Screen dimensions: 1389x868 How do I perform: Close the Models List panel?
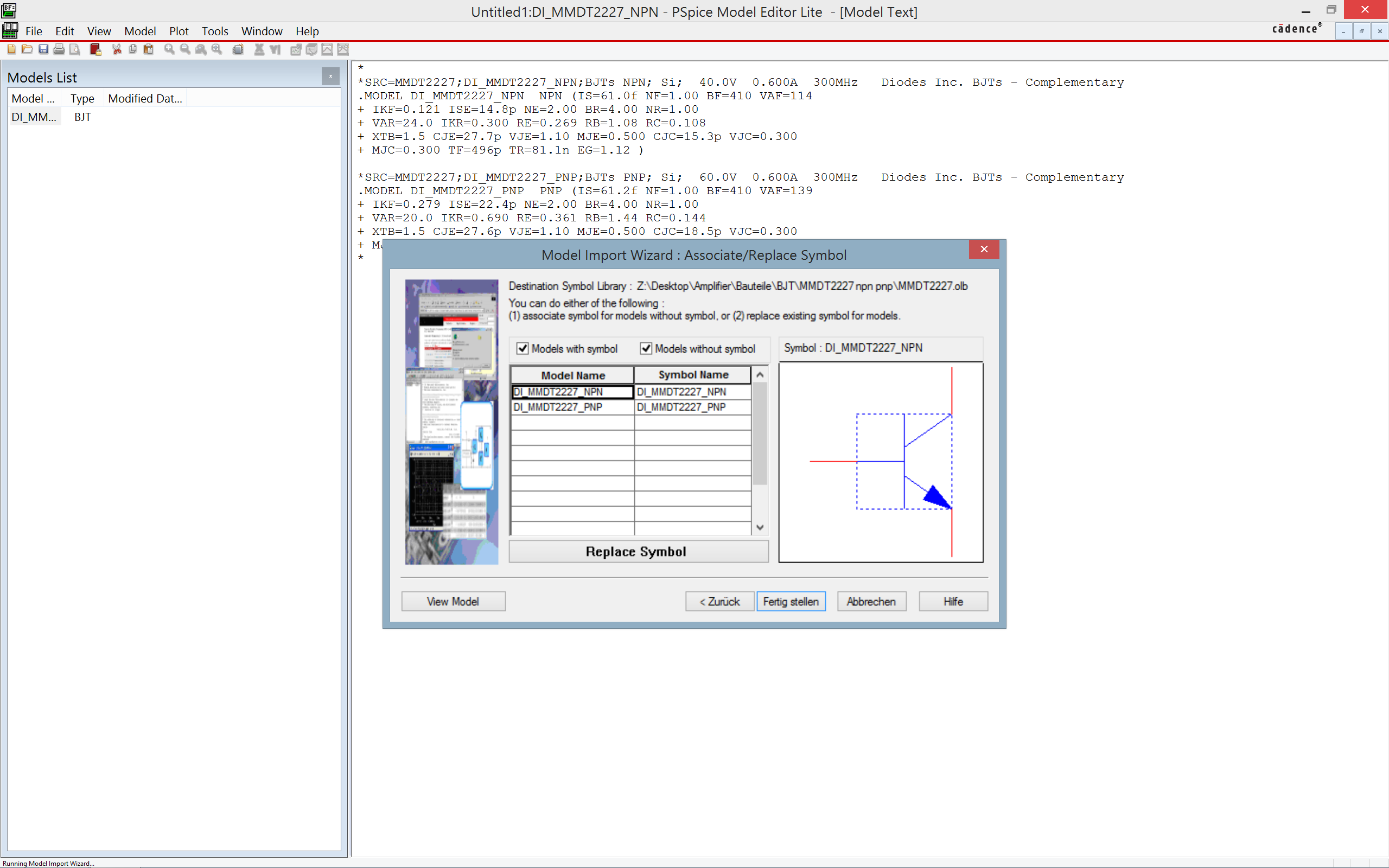(330, 76)
